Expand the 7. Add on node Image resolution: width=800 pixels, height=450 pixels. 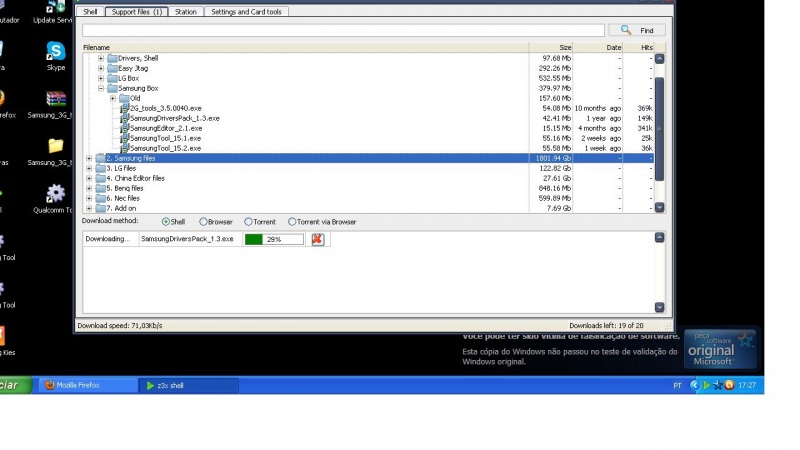point(89,208)
